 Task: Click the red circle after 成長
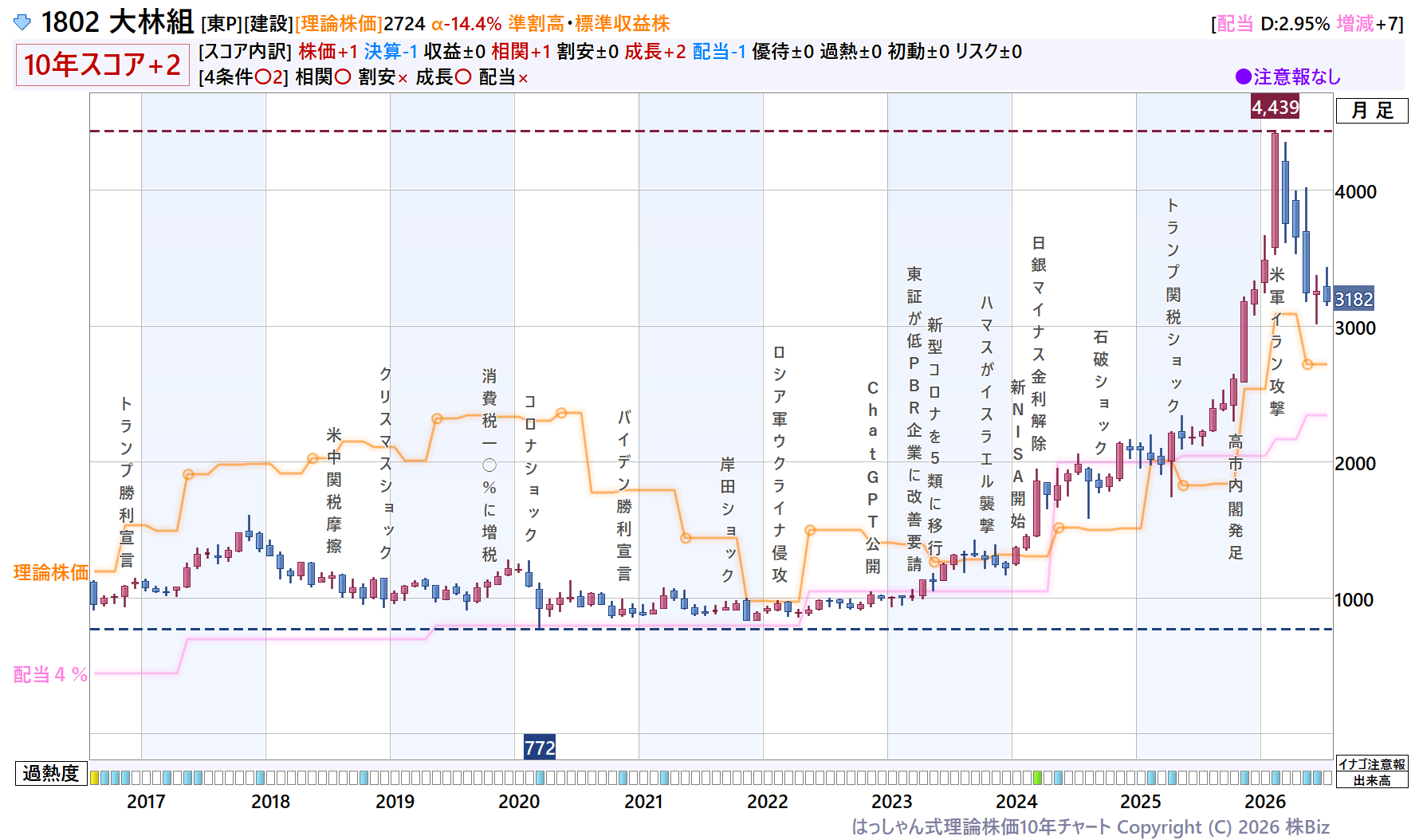463,77
